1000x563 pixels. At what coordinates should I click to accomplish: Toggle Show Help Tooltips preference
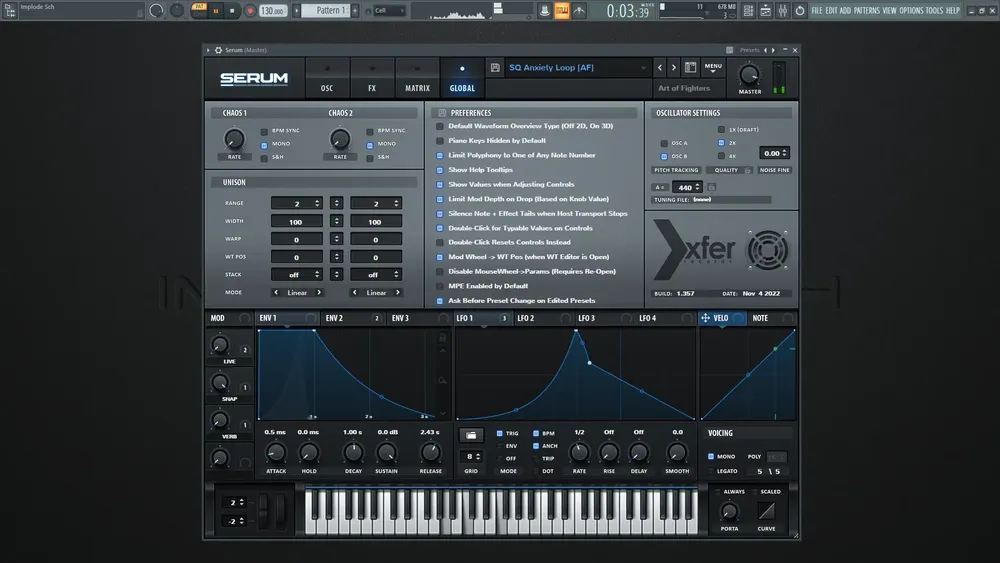(x=440, y=170)
